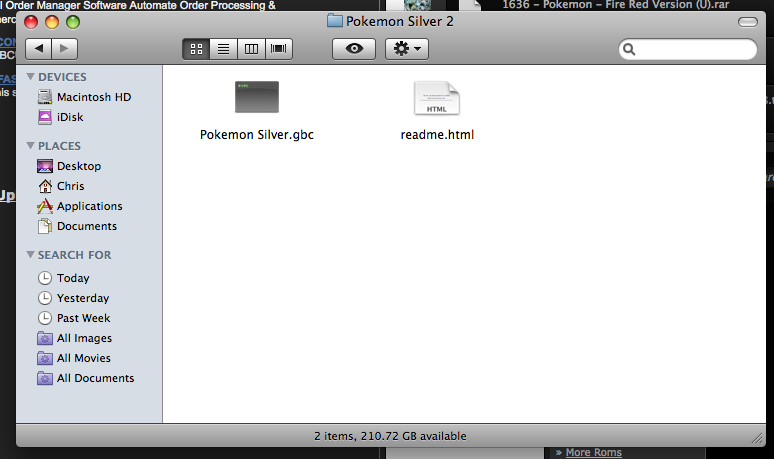Image resolution: width=774 pixels, height=459 pixels.
Task: Select the Macintosh HD drive icon
Action: pos(45,97)
